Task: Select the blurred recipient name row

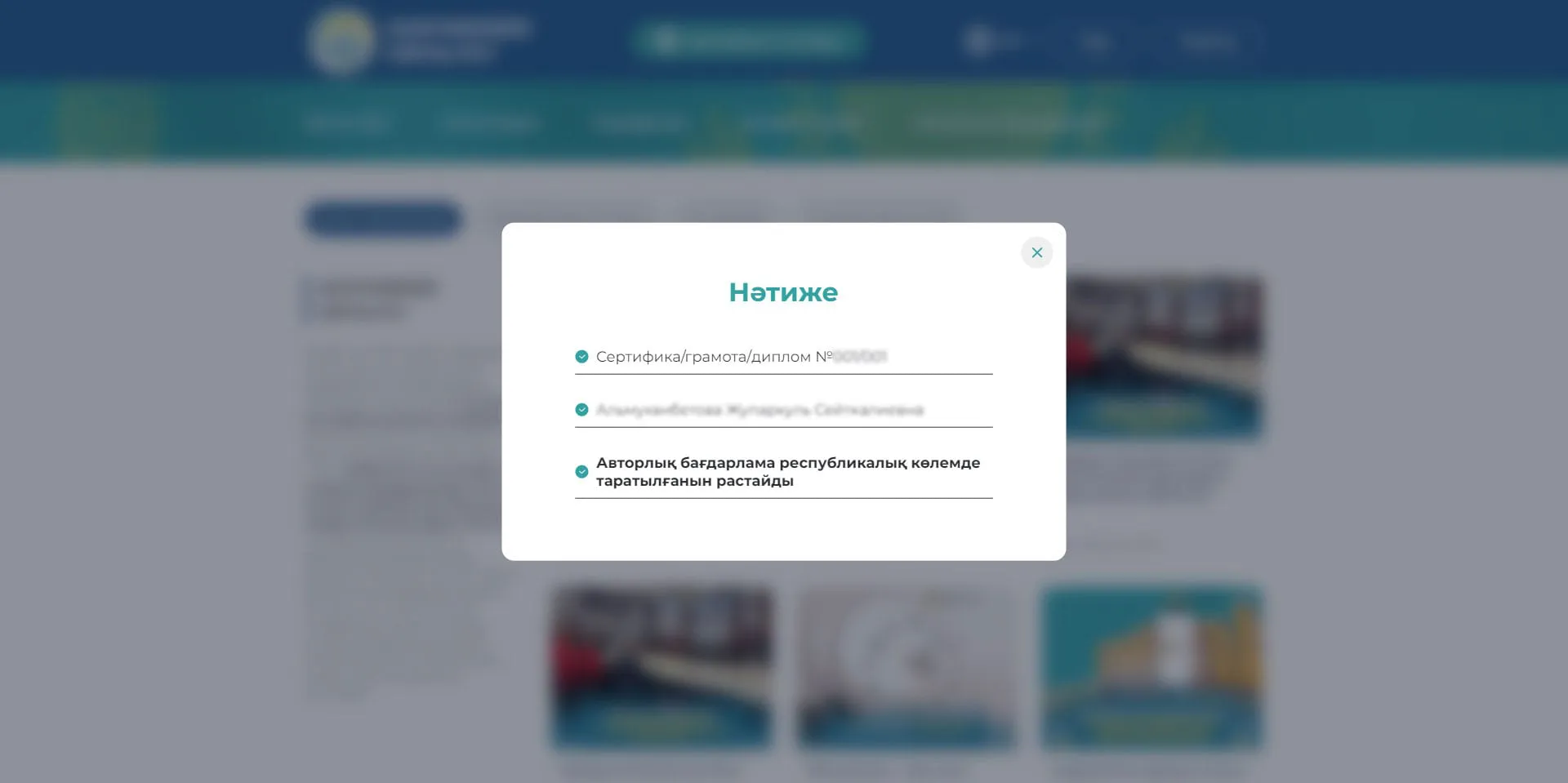Action: [x=759, y=410]
